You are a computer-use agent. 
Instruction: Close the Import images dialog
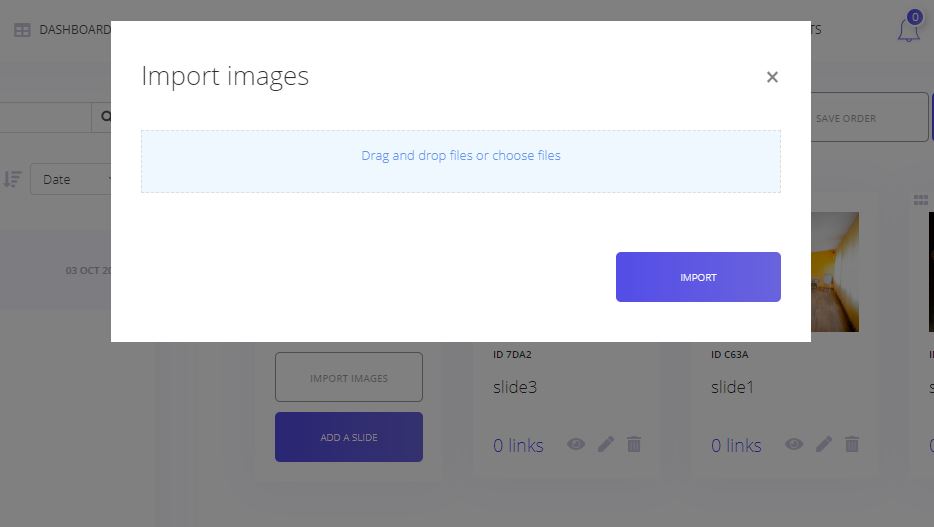coord(772,77)
